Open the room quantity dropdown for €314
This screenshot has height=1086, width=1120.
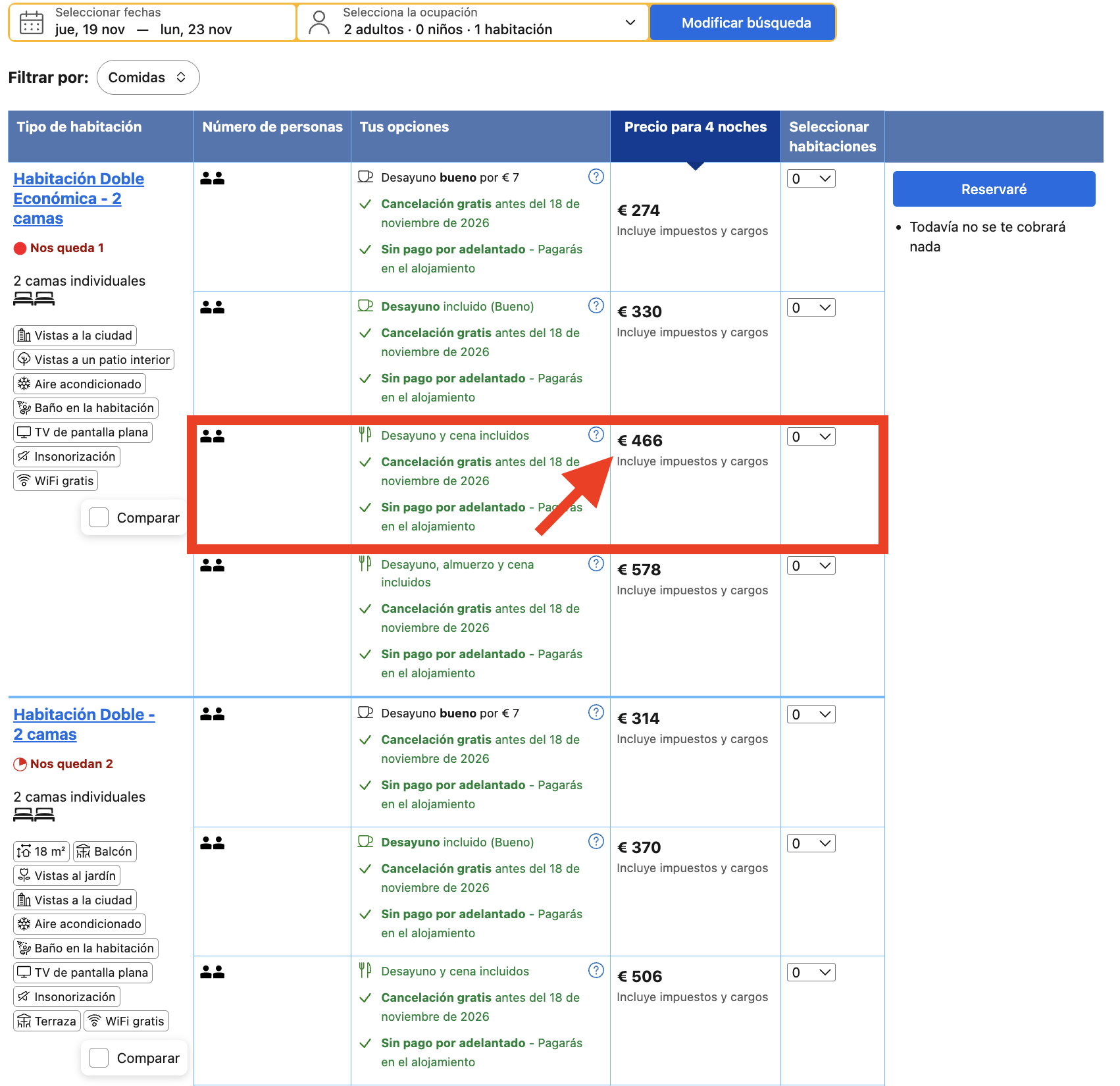[x=811, y=714]
